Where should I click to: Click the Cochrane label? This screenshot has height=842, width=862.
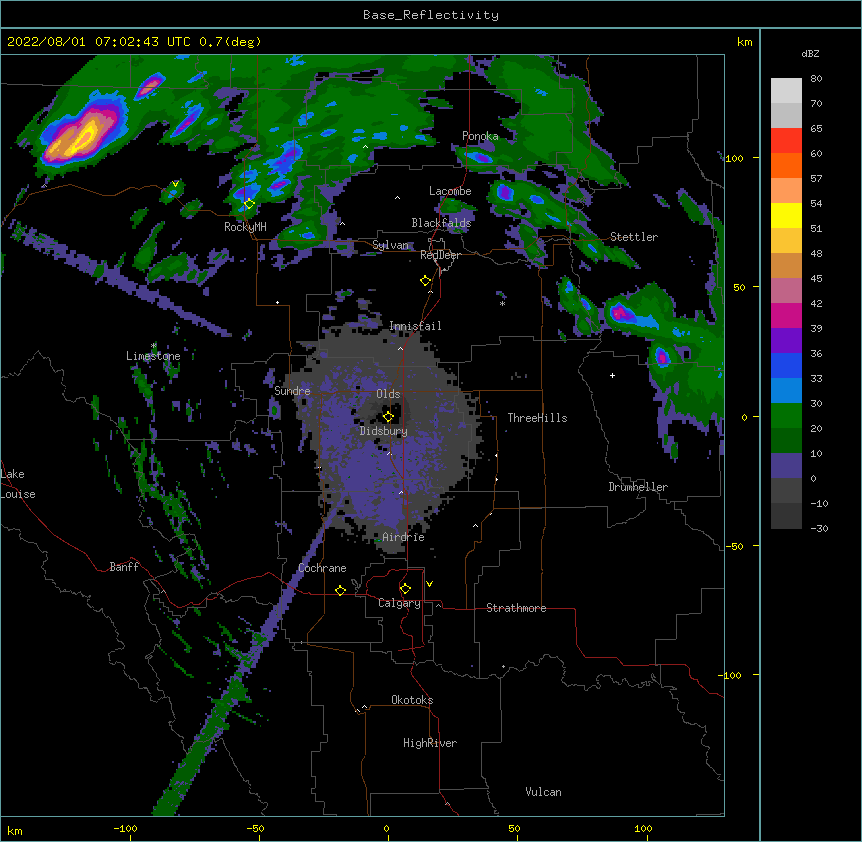[322, 568]
